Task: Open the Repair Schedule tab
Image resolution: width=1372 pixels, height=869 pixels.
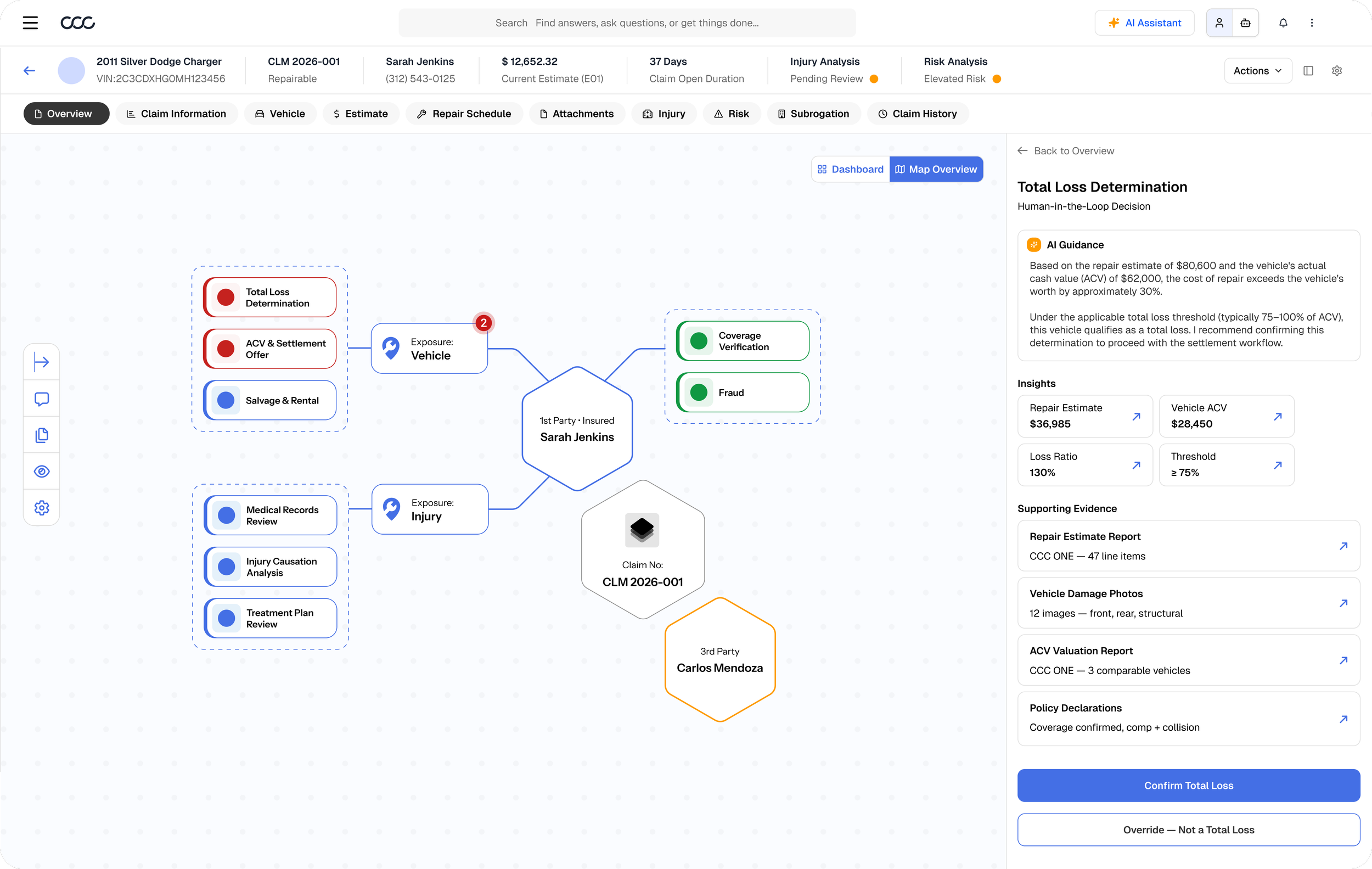Action: coord(464,114)
